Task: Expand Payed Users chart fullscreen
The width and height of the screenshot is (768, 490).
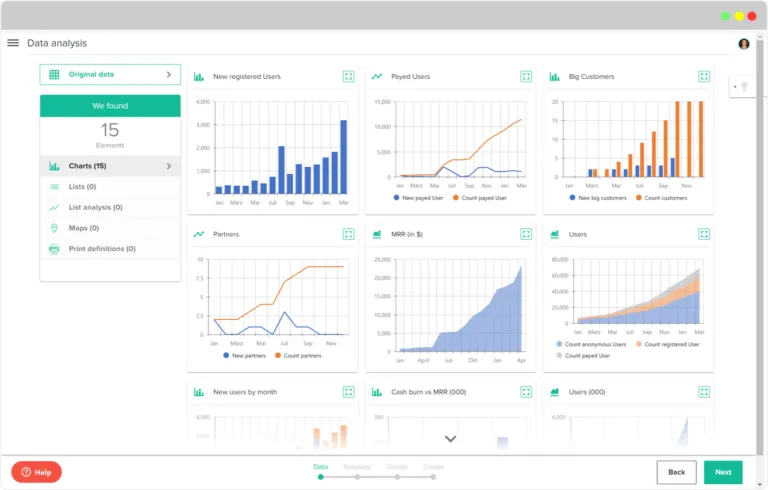Action: click(x=526, y=76)
